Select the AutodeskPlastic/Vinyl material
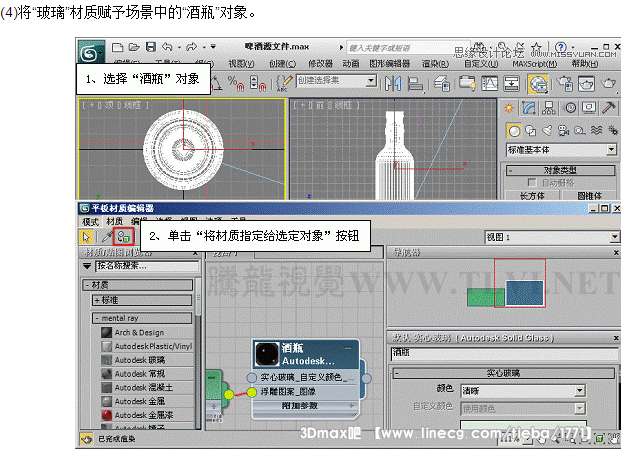This screenshot has width=621, height=450. 147,346
